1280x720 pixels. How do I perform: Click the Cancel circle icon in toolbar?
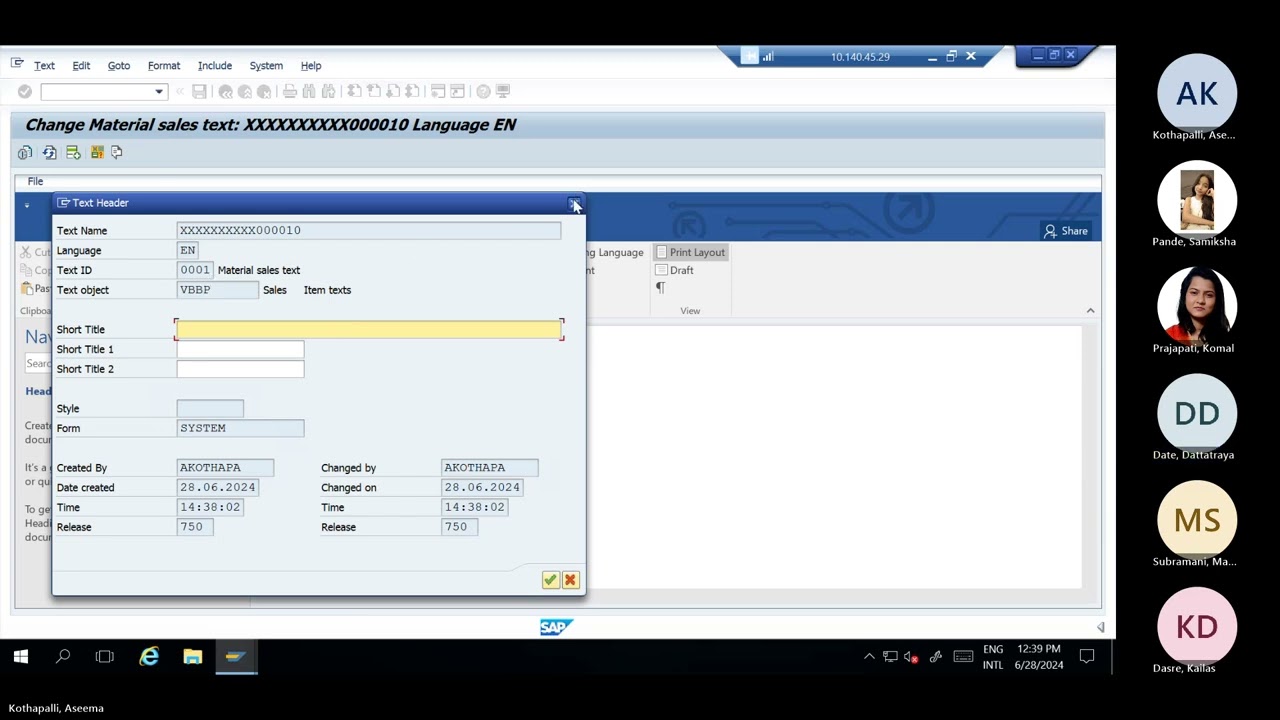pos(263,91)
